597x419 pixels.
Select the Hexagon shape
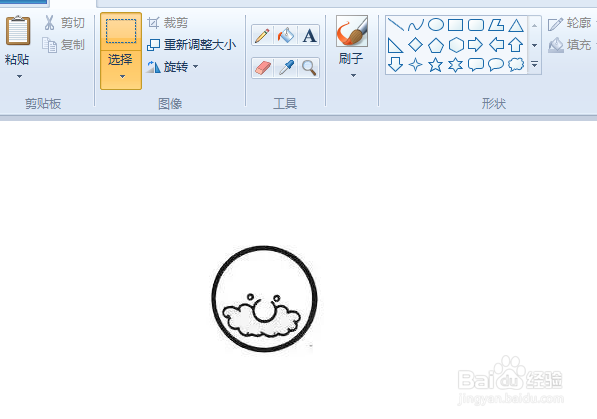(456, 45)
